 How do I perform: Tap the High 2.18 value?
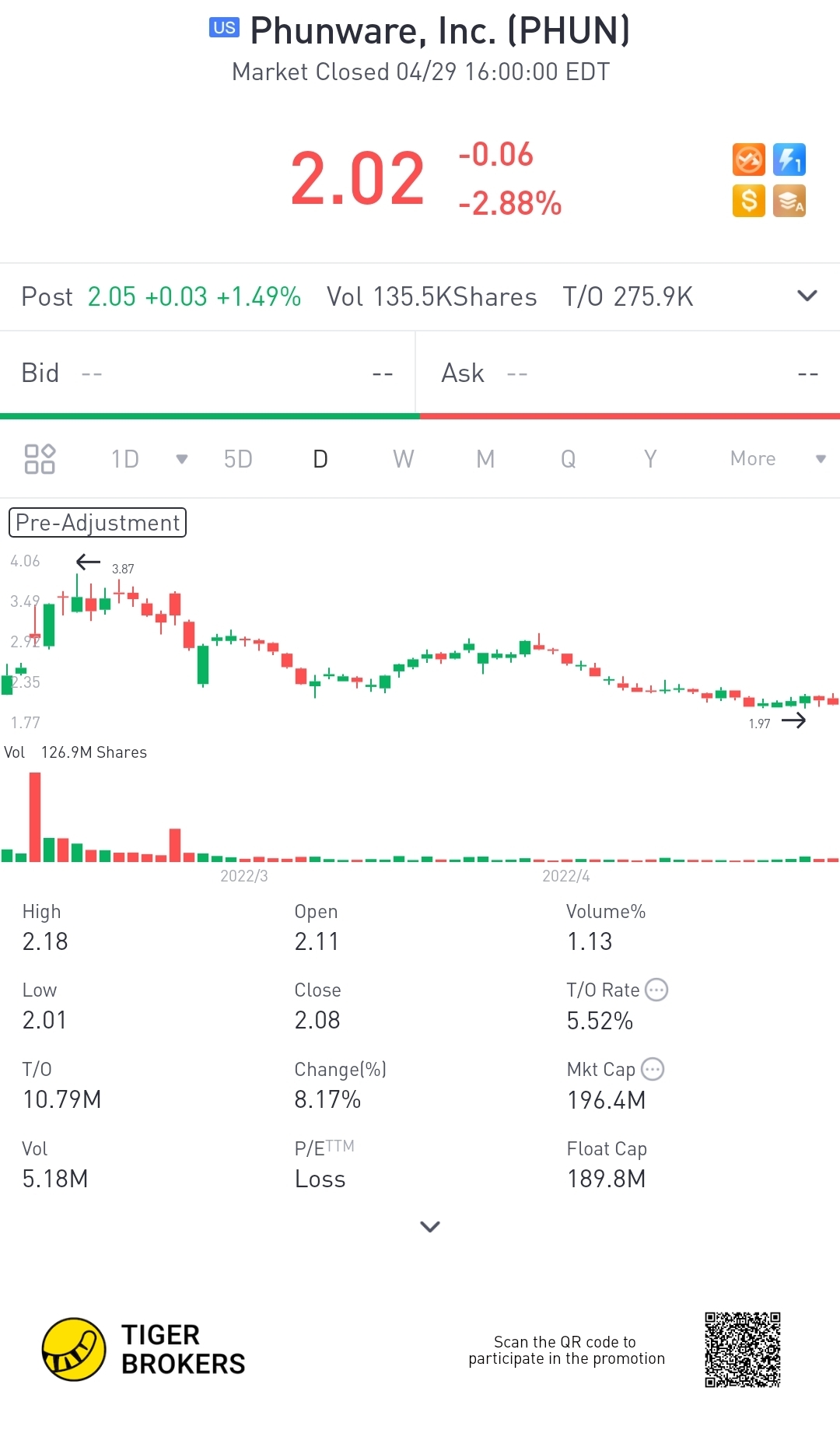pyautogui.click(x=45, y=941)
